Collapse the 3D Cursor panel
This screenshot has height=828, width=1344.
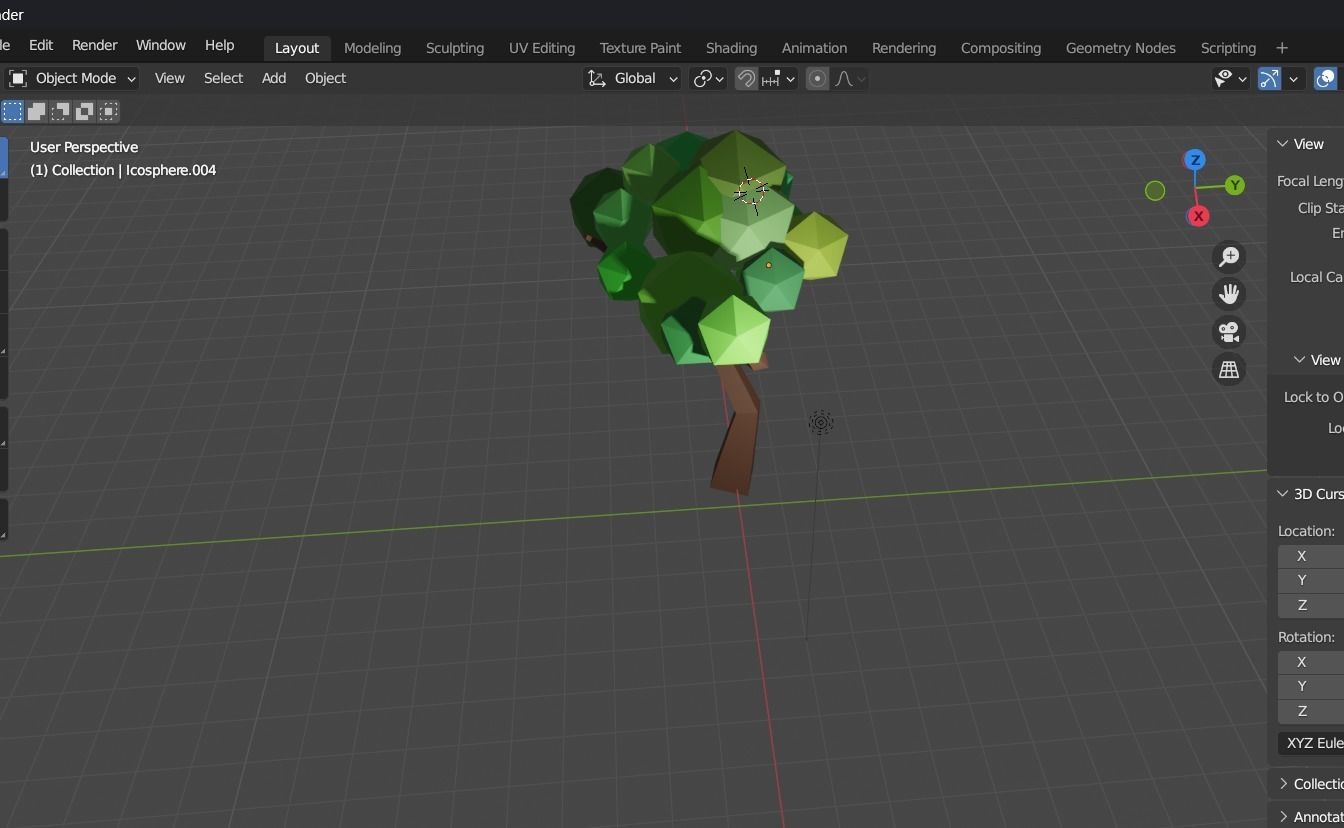(x=1283, y=494)
